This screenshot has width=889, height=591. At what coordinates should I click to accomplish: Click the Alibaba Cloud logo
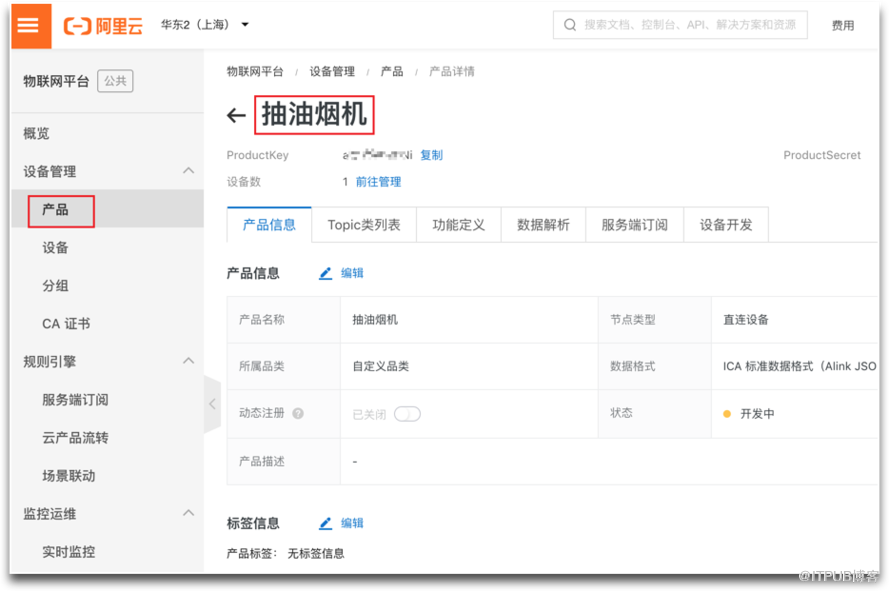[x=103, y=25]
